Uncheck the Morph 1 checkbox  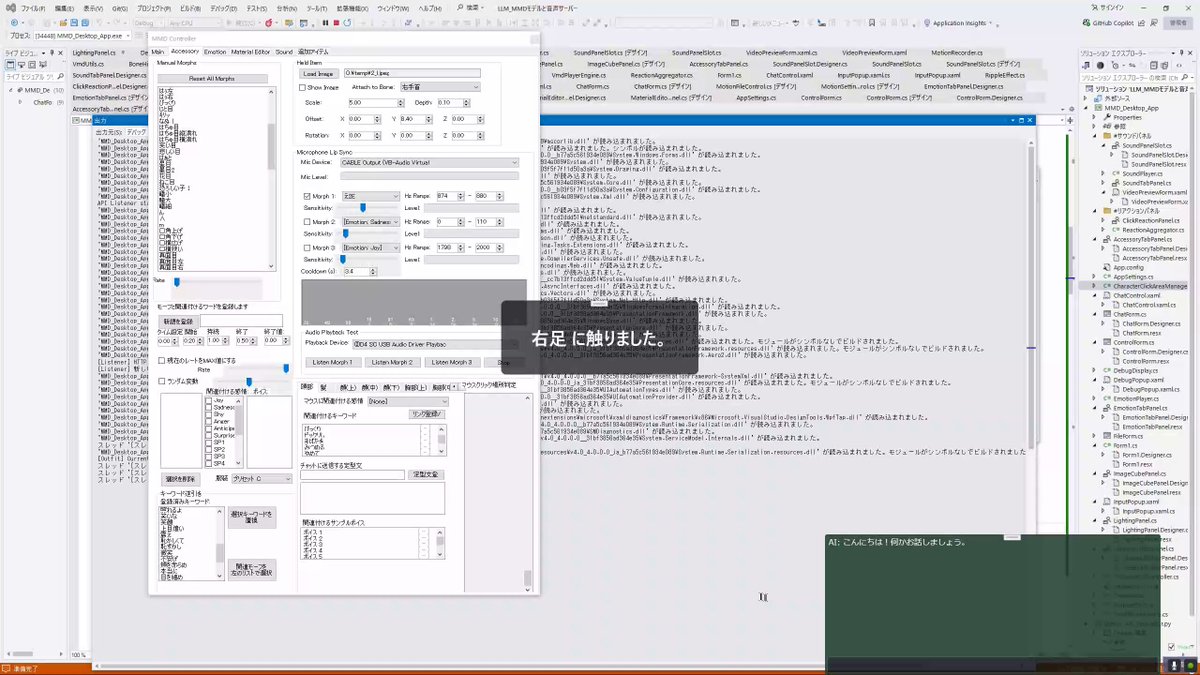[307, 196]
